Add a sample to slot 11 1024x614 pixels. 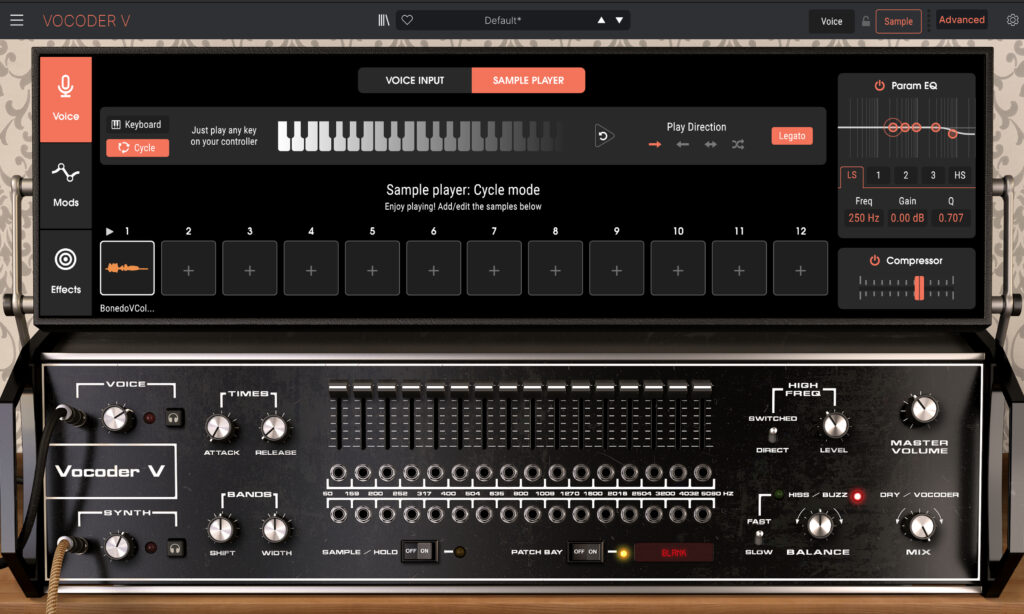pos(739,268)
